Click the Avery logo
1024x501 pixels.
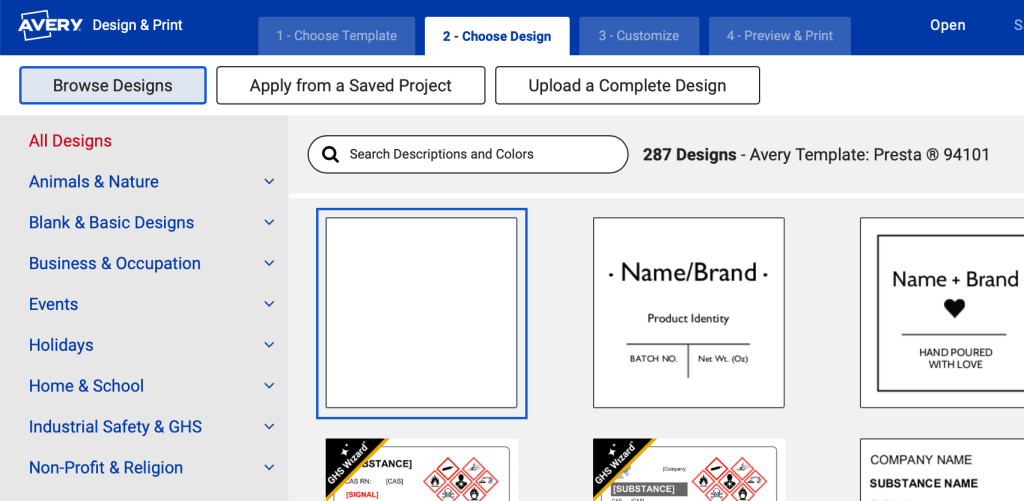[50, 25]
